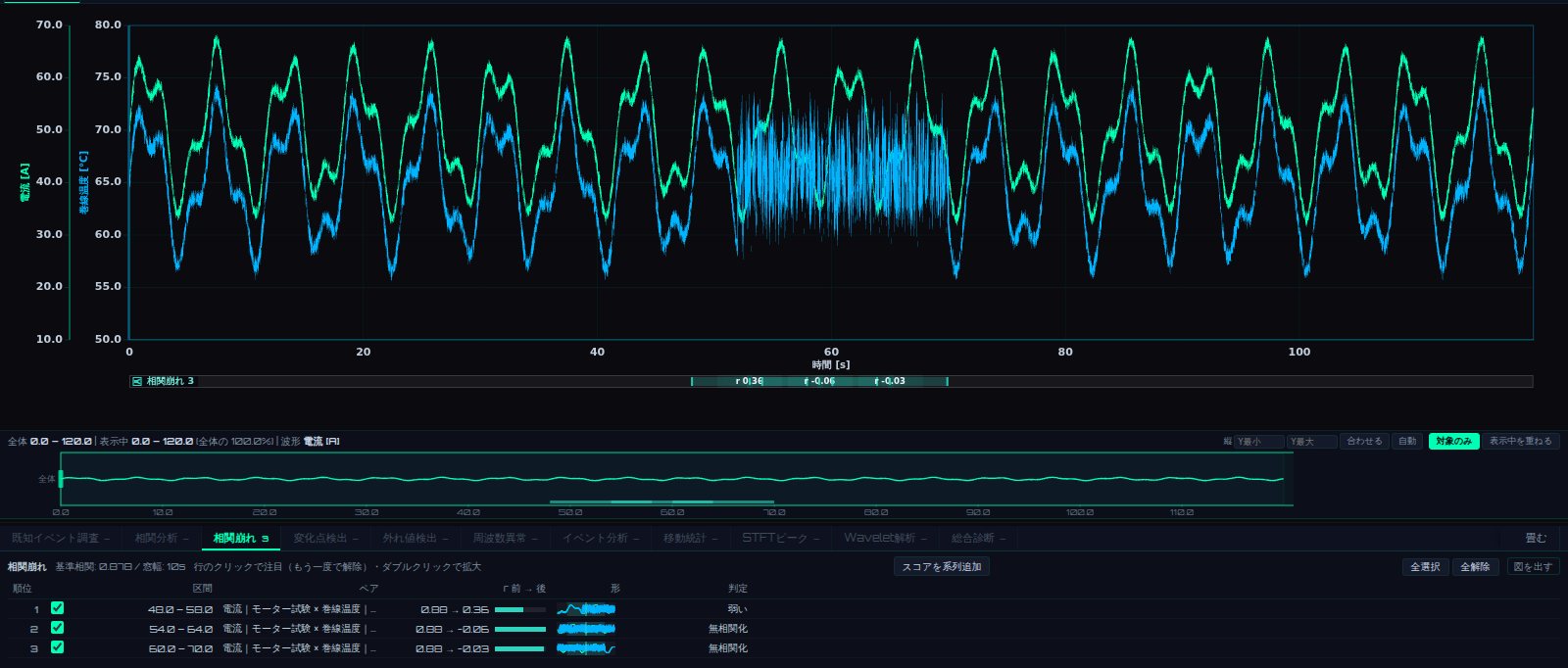Uncheck the rank 1 row checkbox
Screen dimensions: 1568x668
57,608
